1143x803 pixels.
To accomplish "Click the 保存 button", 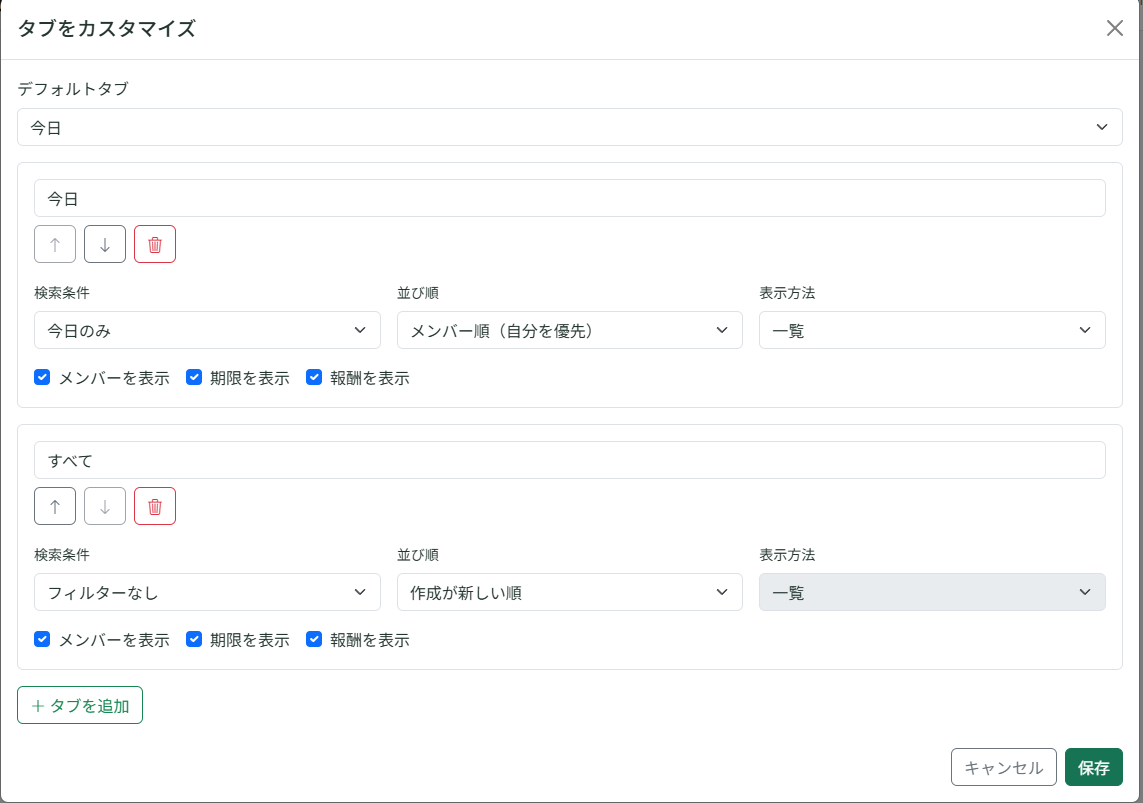I will (1093, 767).
